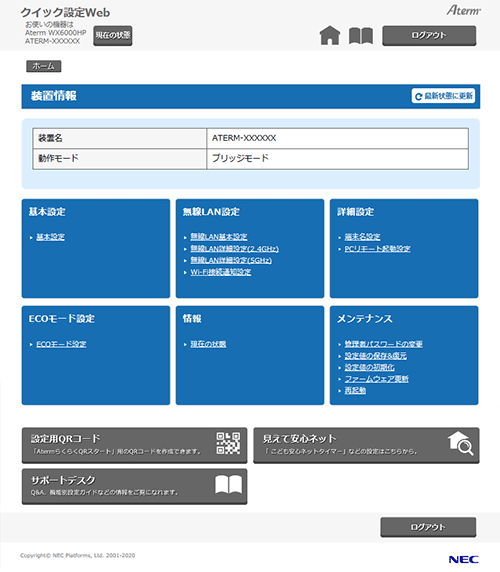Viewport: 500px width, 572px height.
Task: Click the 装置名 label cell
Action: (120, 138)
